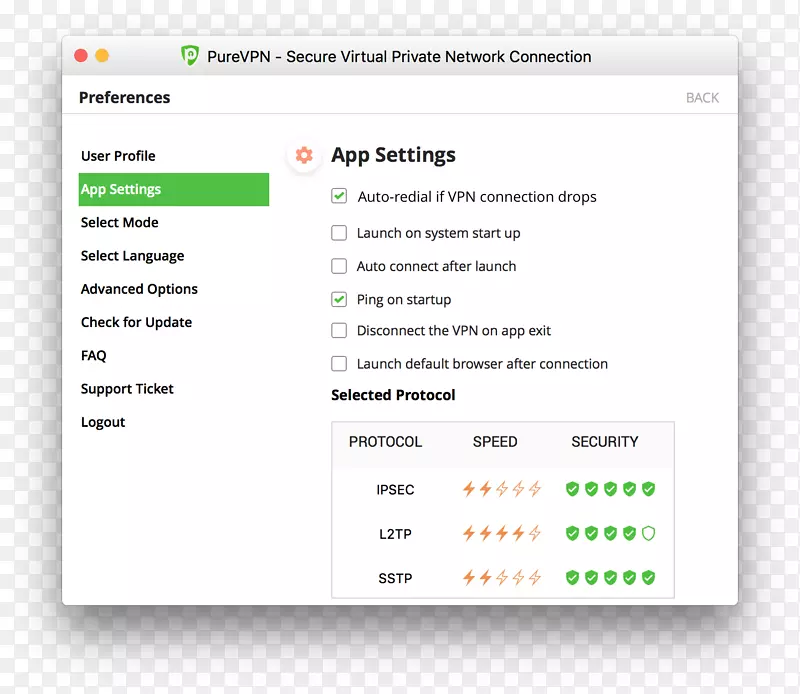Click the L2TP speed lightning bolts
This screenshot has height=694, width=800.
click(x=501, y=534)
